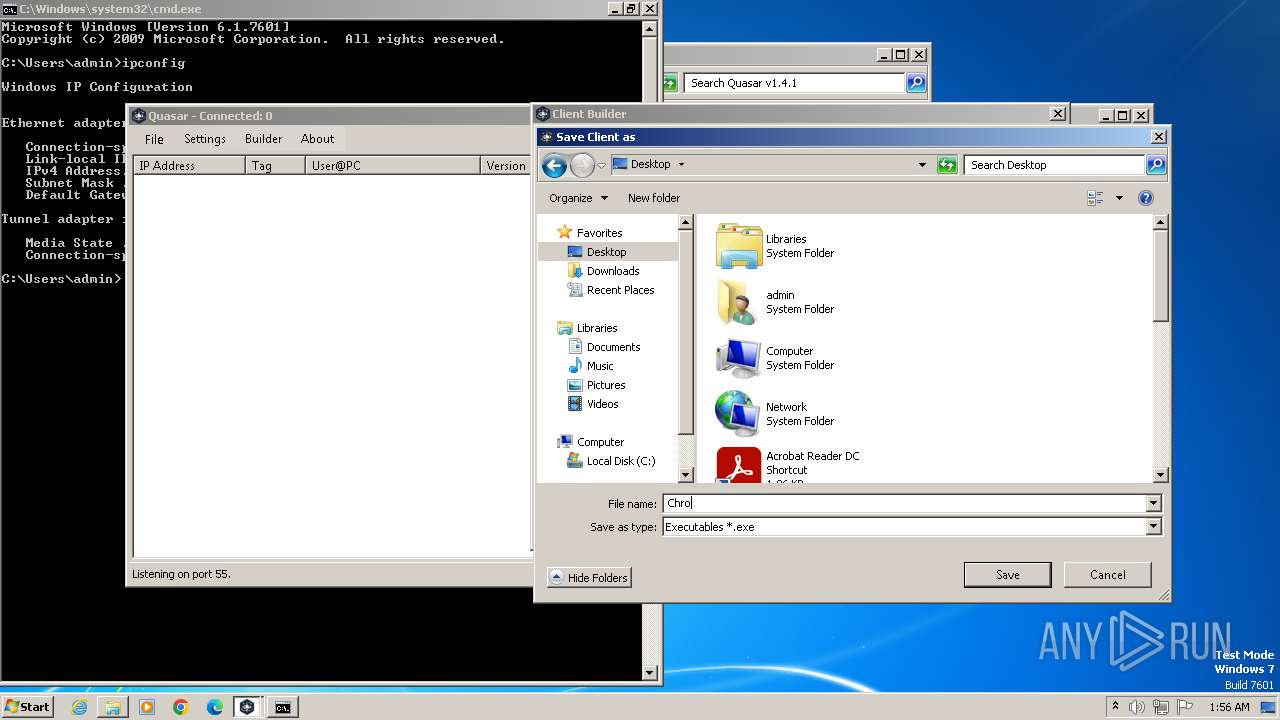Click the Hide Folders button
This screenshot has height=720, width=1280.
point(589,578)
